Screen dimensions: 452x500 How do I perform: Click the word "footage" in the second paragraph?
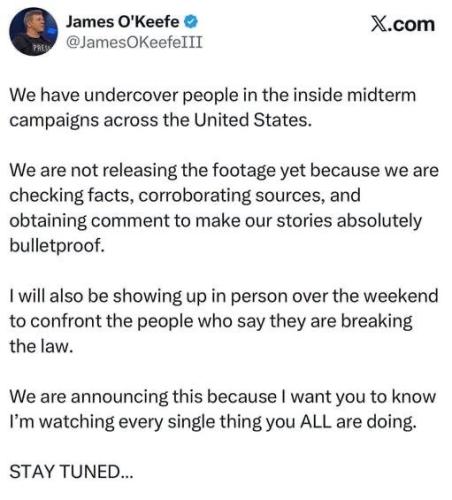pyautogui.click(x=244, y=170)
